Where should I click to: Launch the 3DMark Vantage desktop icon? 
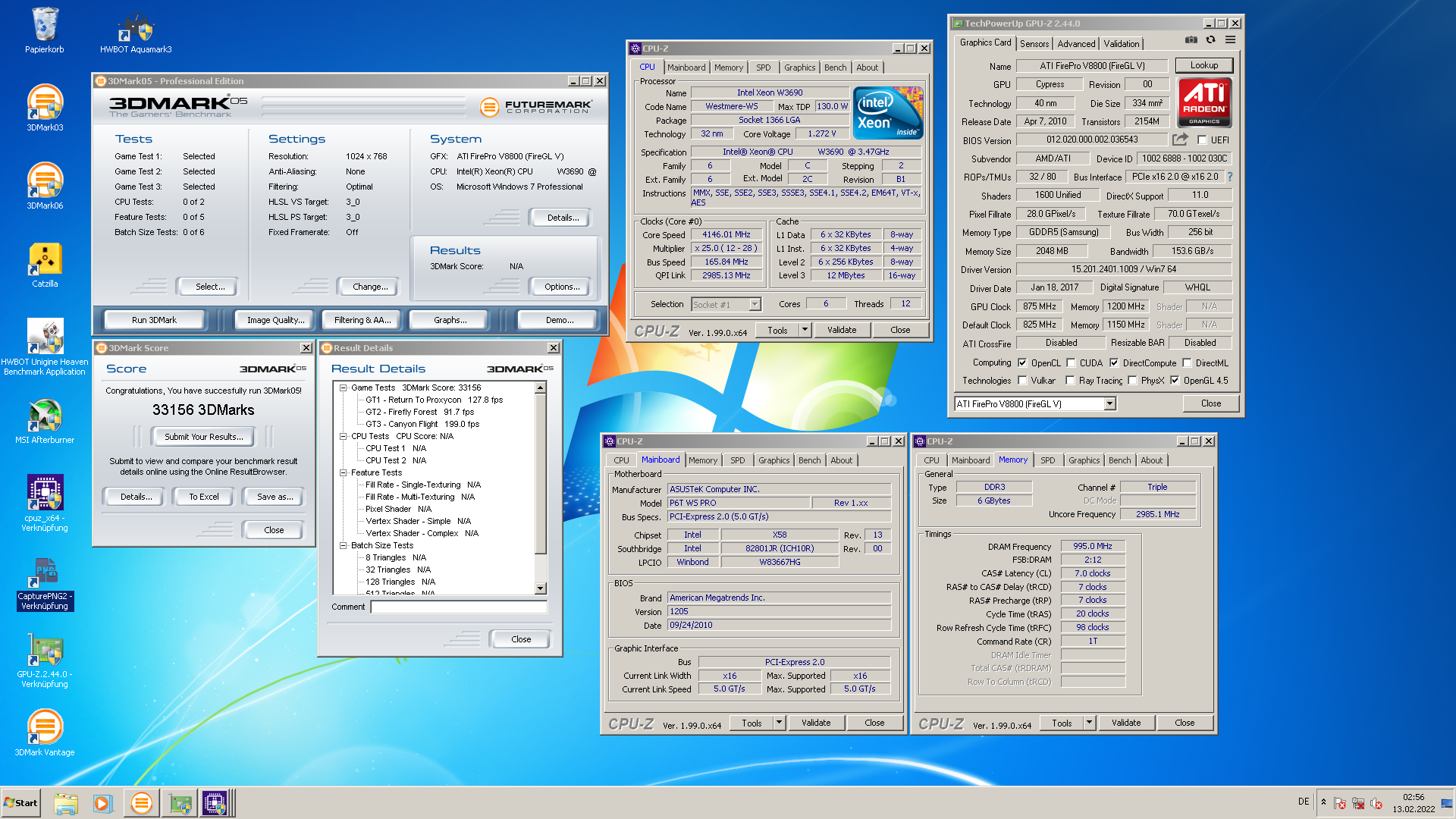pyautogui.click(x=45, y=732)
